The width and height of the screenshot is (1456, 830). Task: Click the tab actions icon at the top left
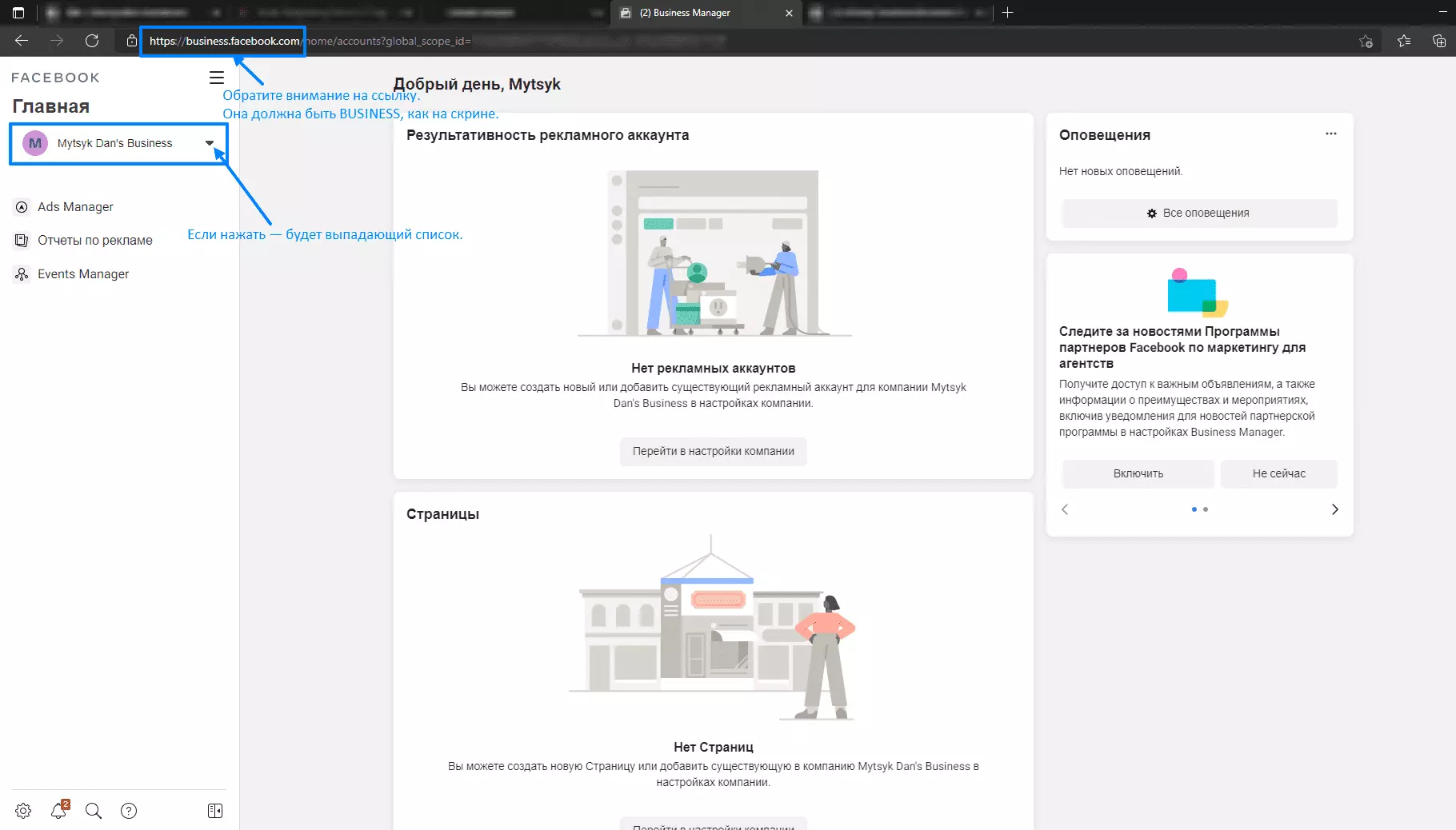click(18, 13)
